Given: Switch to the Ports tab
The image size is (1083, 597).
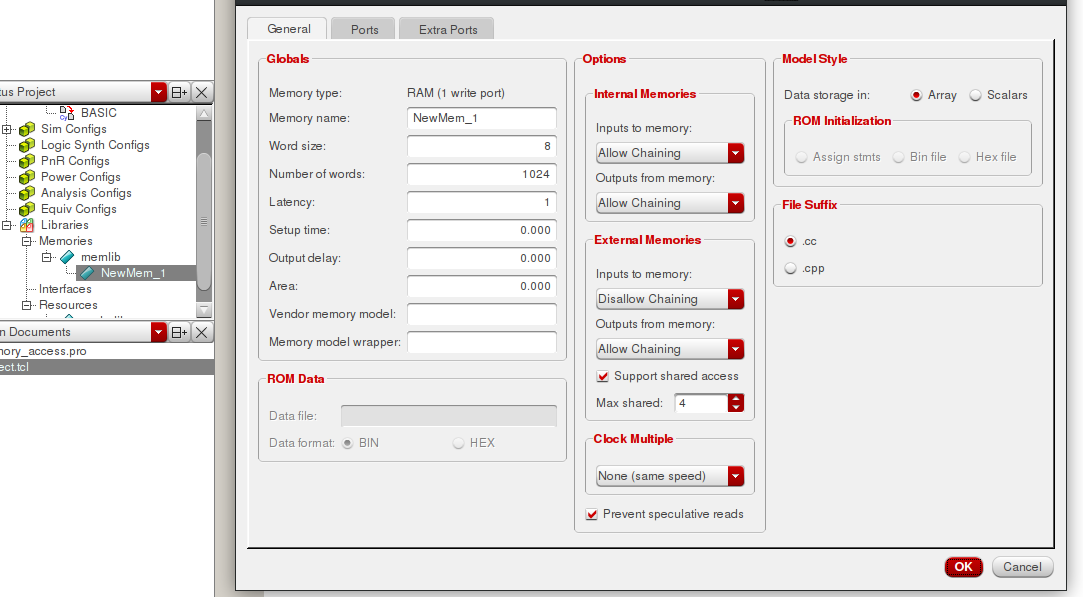Looking at the screenshot, I should coord(364,30).
